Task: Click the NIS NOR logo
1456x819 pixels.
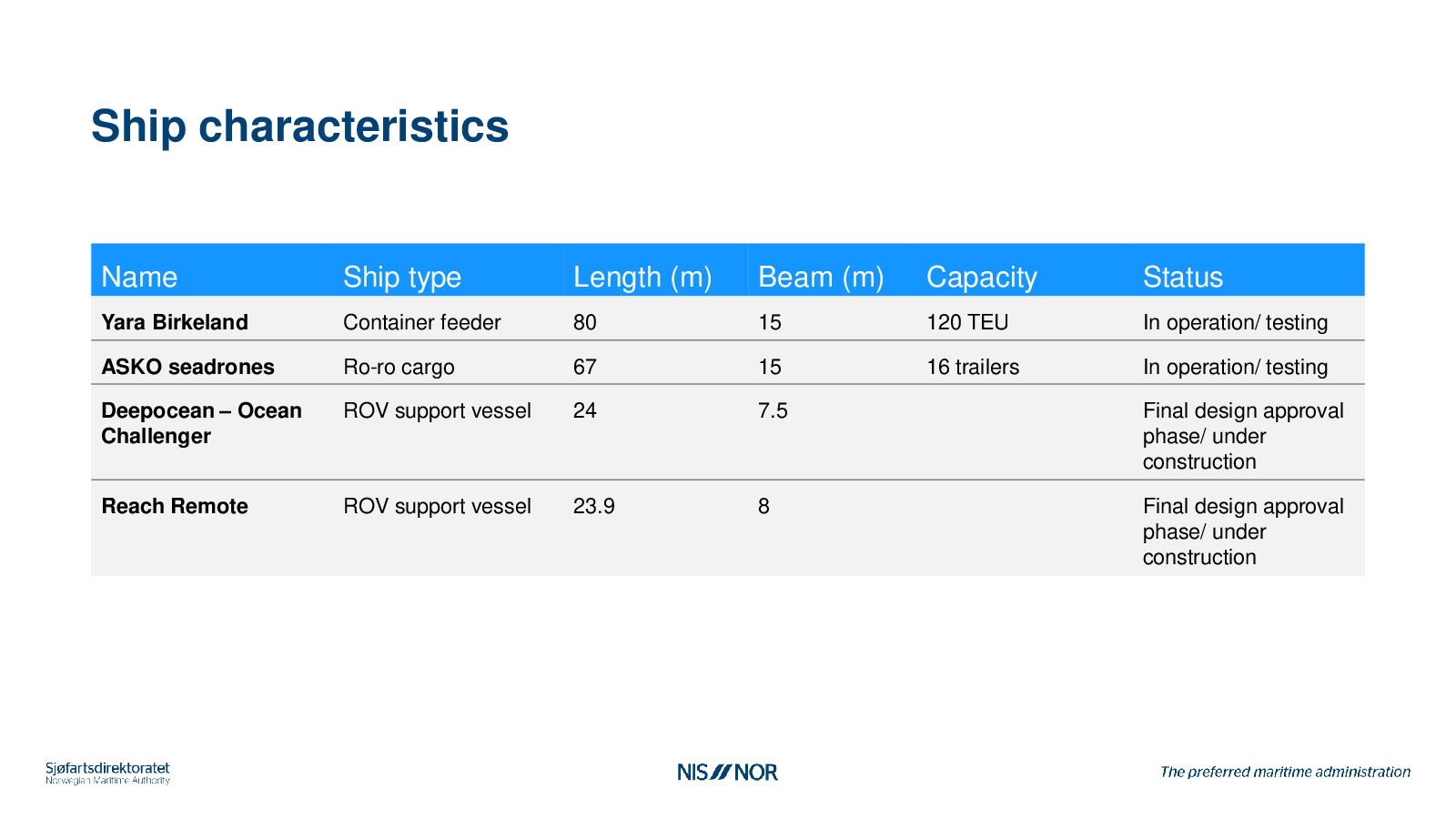Action: click(x=727, y=772)
